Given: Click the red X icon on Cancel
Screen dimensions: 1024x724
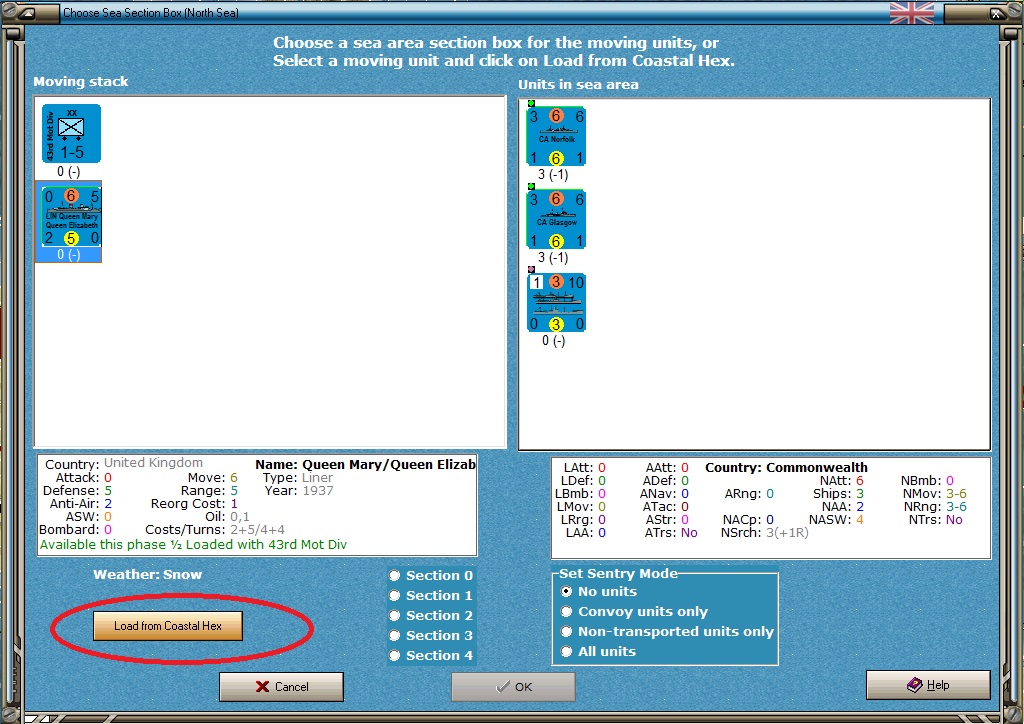Looking at the screenshot, I should pyautogui.click(x=263, y=687).
